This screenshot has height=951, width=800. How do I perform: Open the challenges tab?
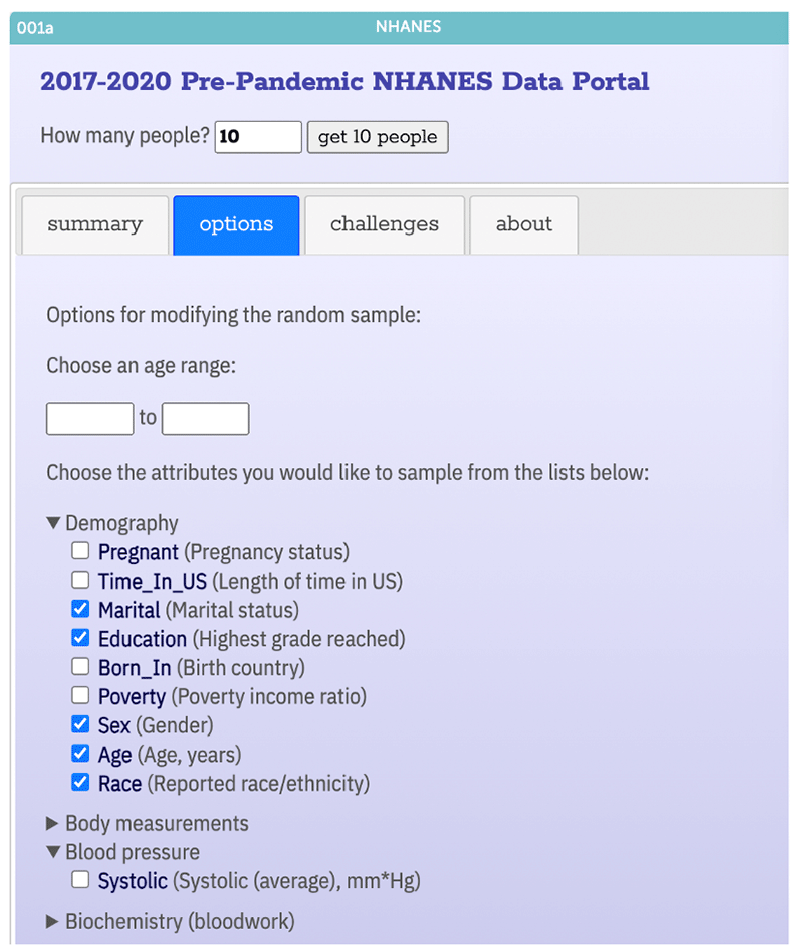pos(384,225)
